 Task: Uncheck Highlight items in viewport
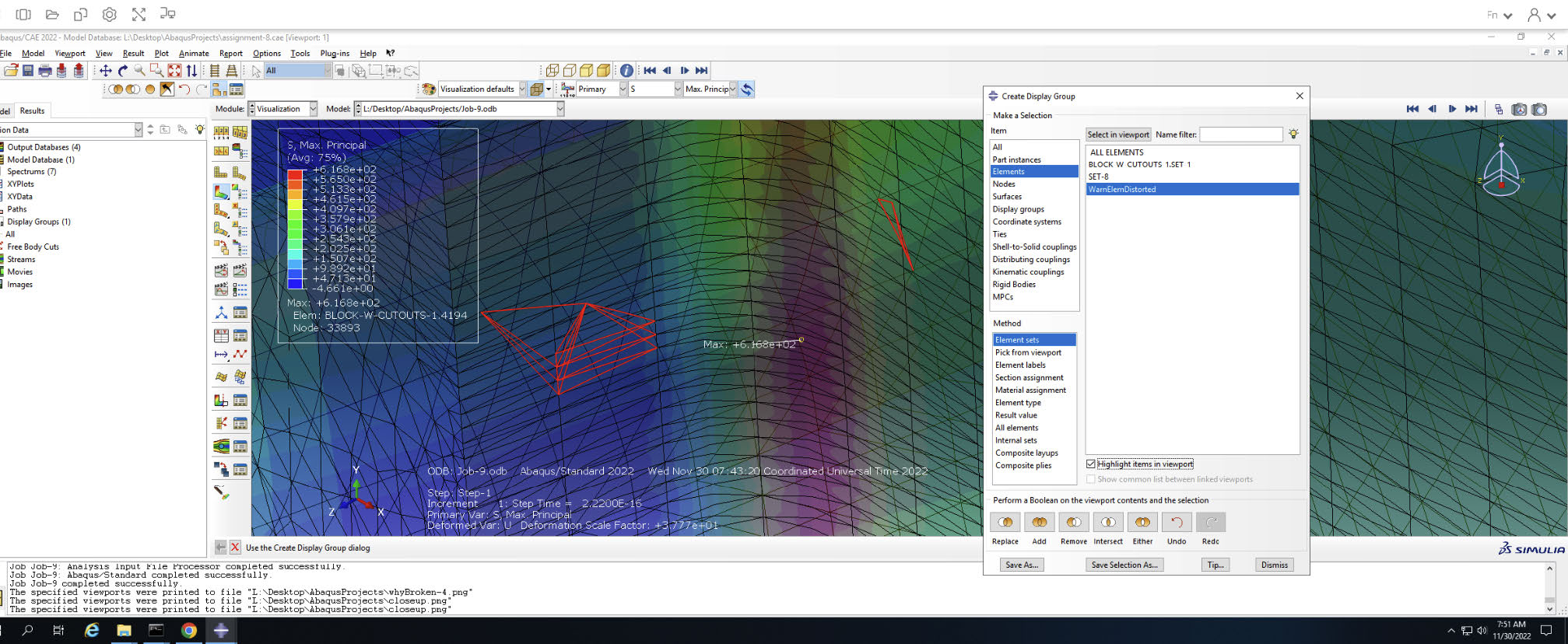click(1091, 464)
